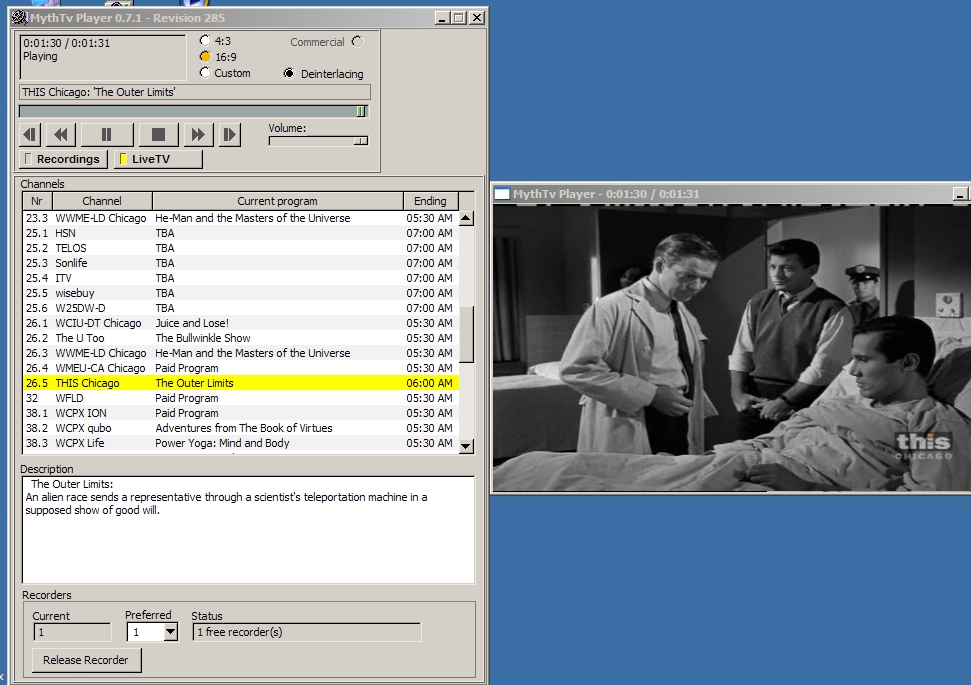
Task: Select channel 38.2 WCPX qubo
Action: coord(241,428)
